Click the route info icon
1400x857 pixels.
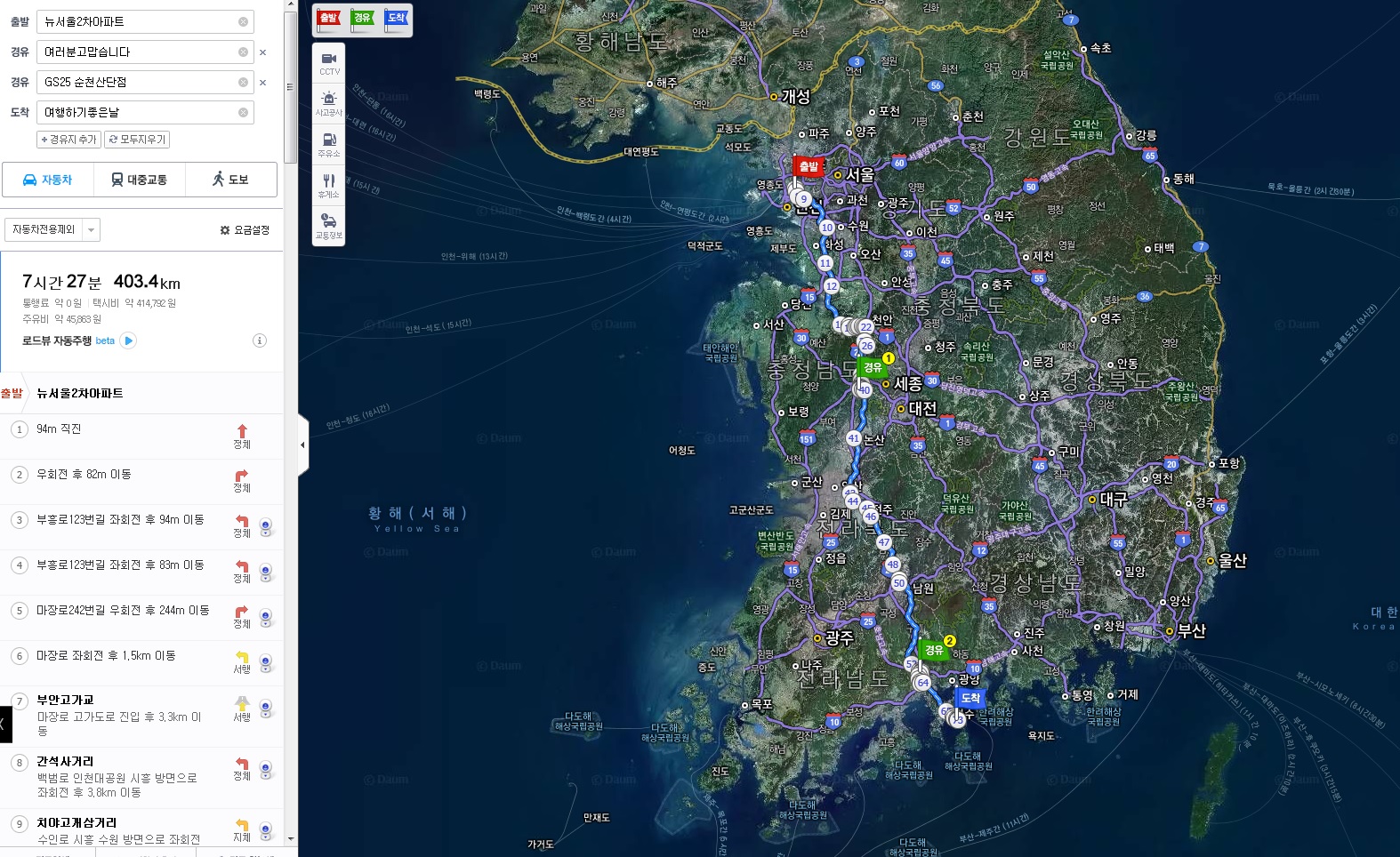click(260, 340)
